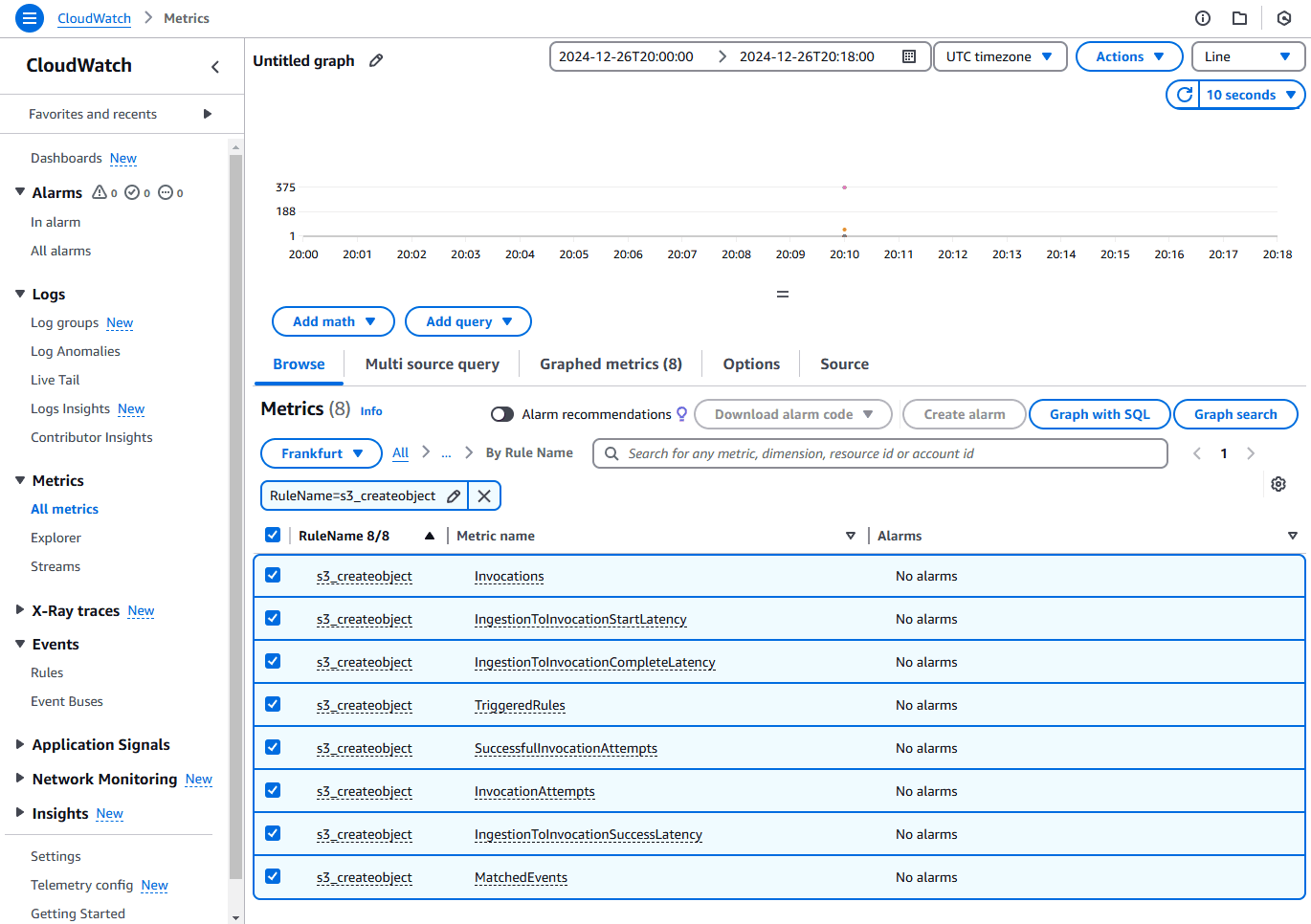Open Metrics Info link
The image size is (1311, 924).
(x=371, y=411)
